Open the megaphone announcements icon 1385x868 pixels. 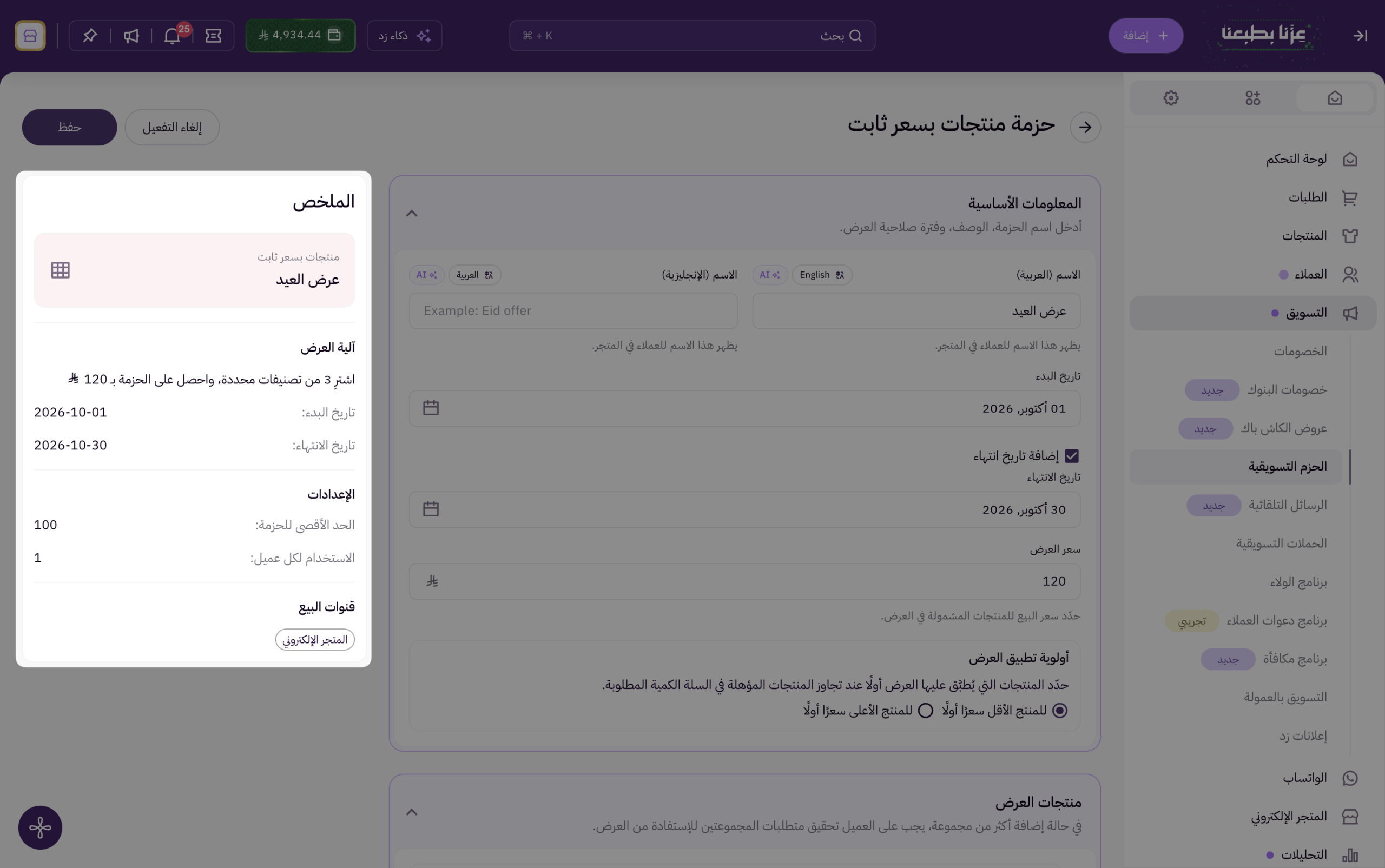click(x=131, y=36)
